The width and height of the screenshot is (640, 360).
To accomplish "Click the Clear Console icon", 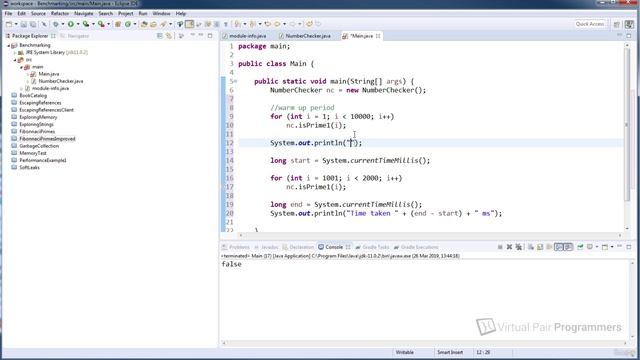I will [x=531, y=247].
